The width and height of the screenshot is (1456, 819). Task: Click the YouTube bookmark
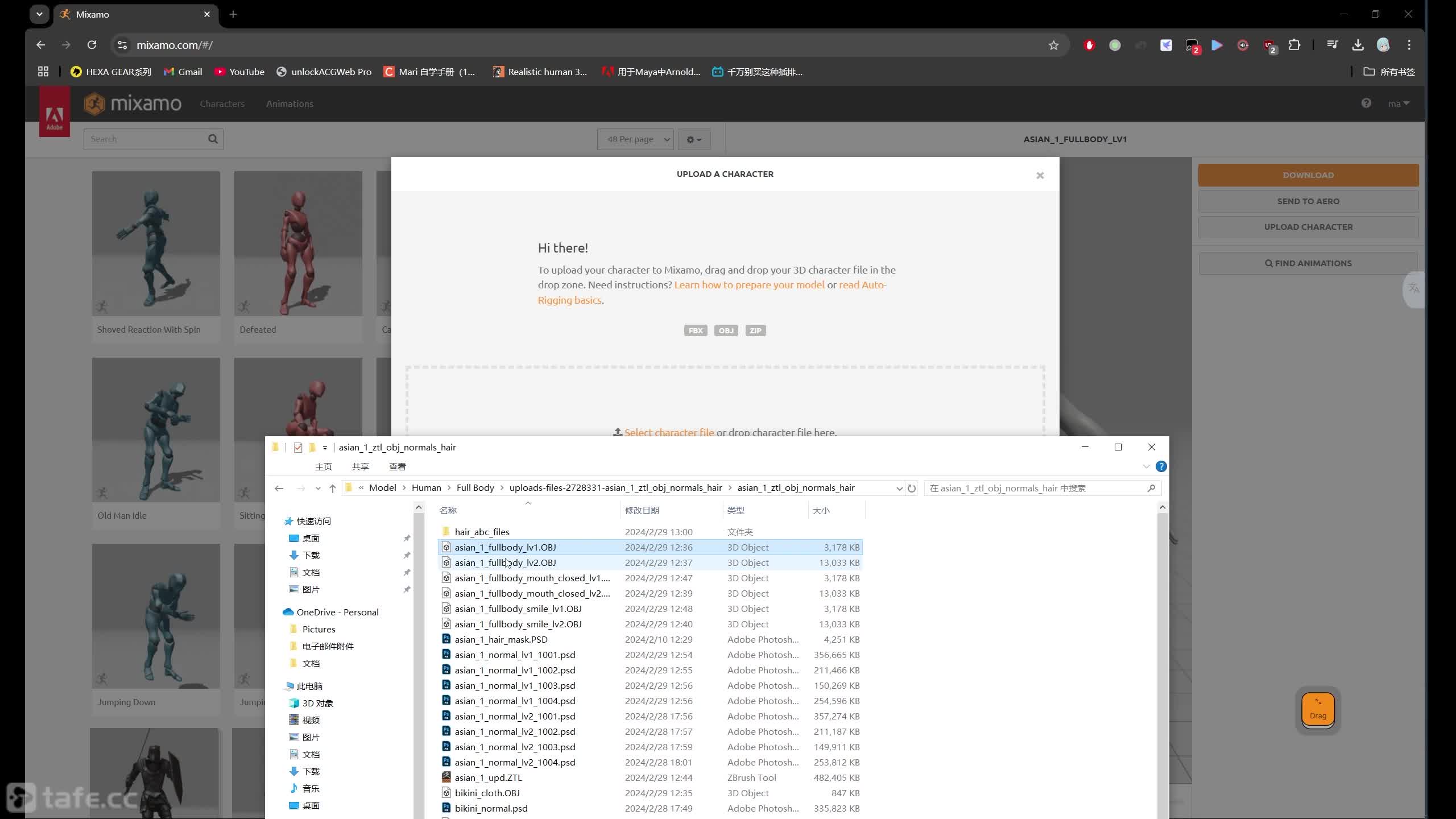click(x=239, y=72)
